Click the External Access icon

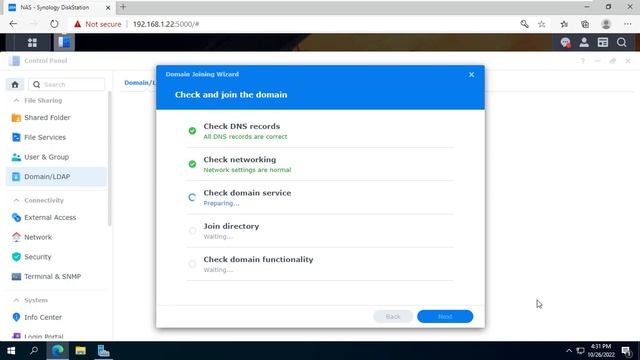pyautogui.click(x=16, y=218)
